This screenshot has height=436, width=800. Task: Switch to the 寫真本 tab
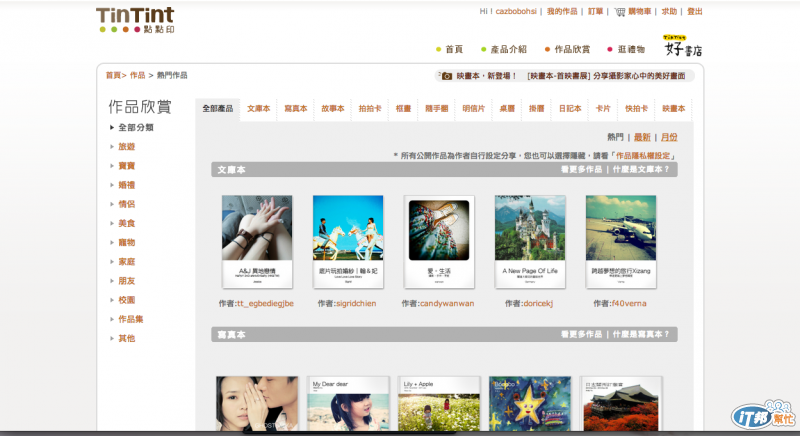296,109
